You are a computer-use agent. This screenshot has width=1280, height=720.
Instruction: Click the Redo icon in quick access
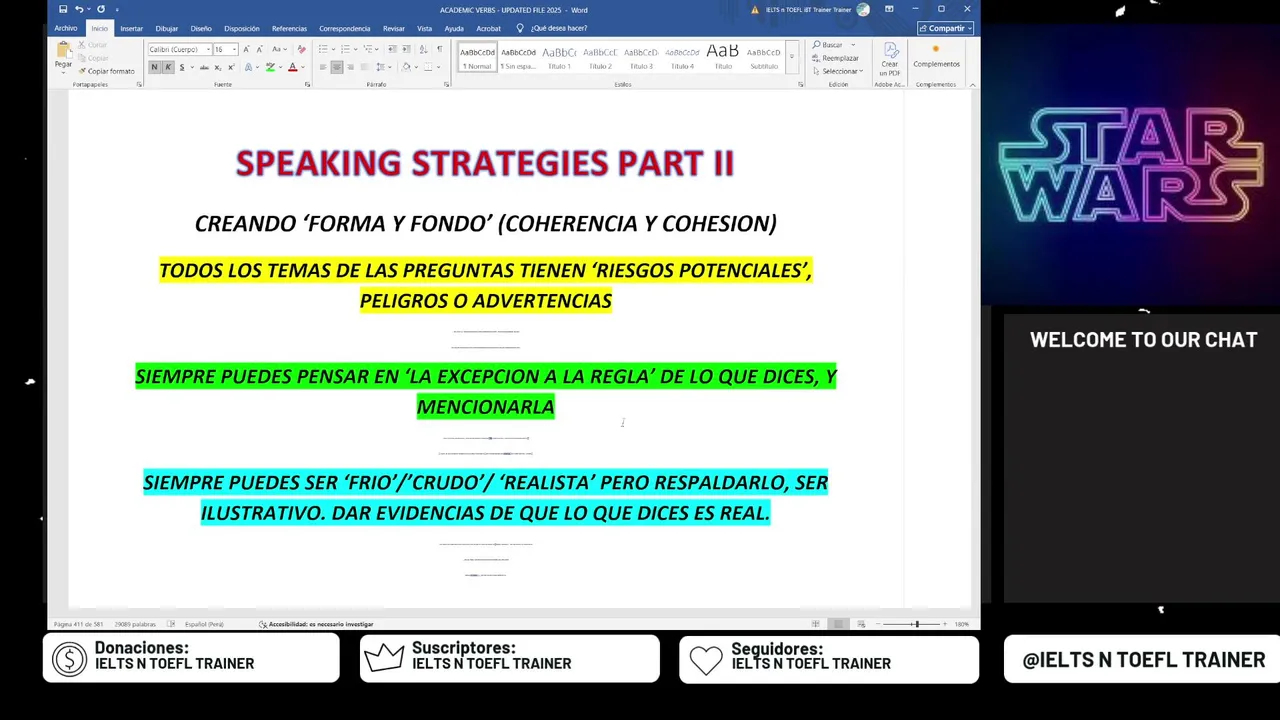[x=100, y=9]
